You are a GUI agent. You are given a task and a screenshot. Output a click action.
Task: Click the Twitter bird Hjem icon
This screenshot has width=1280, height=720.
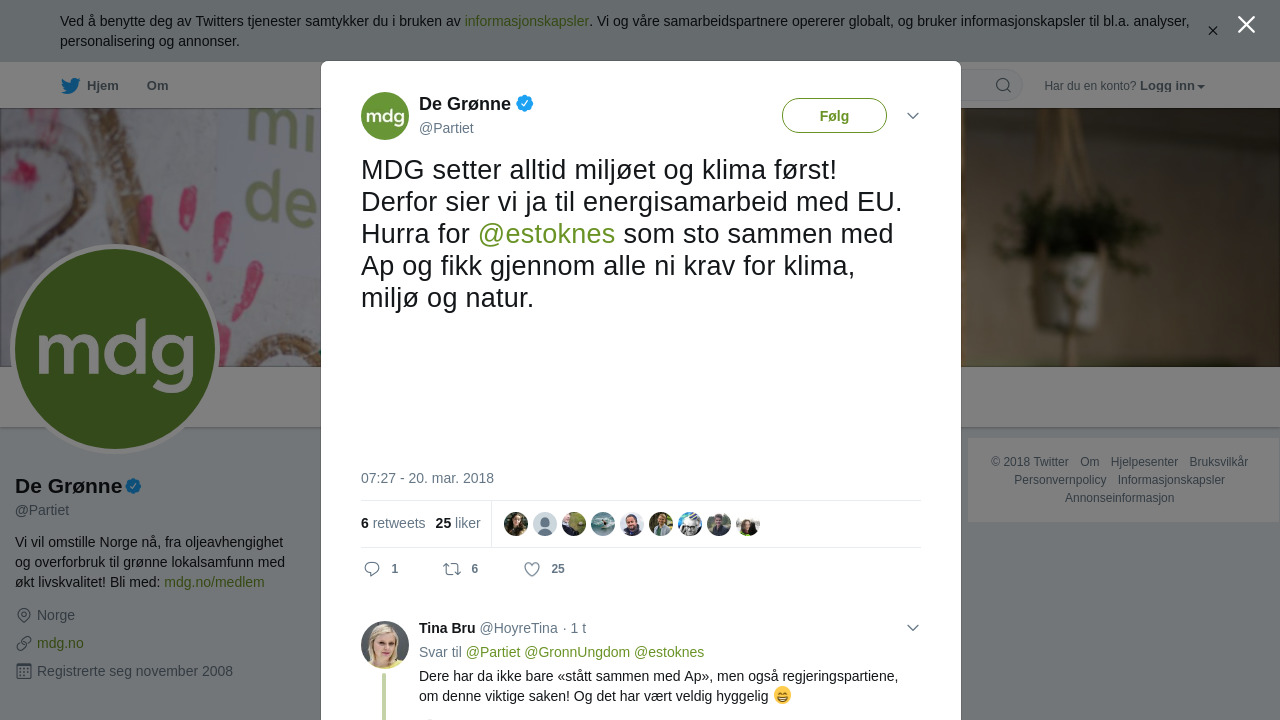point(70,86)
